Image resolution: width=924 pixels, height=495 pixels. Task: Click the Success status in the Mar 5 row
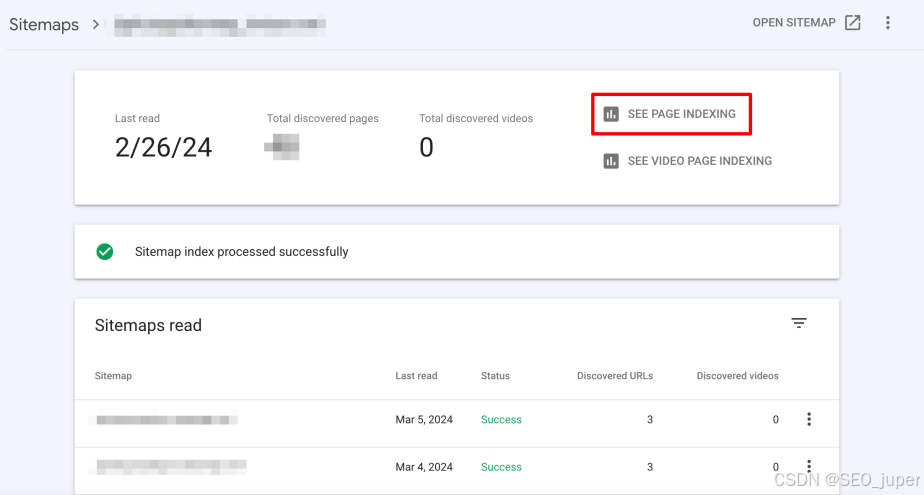(501, 420)
